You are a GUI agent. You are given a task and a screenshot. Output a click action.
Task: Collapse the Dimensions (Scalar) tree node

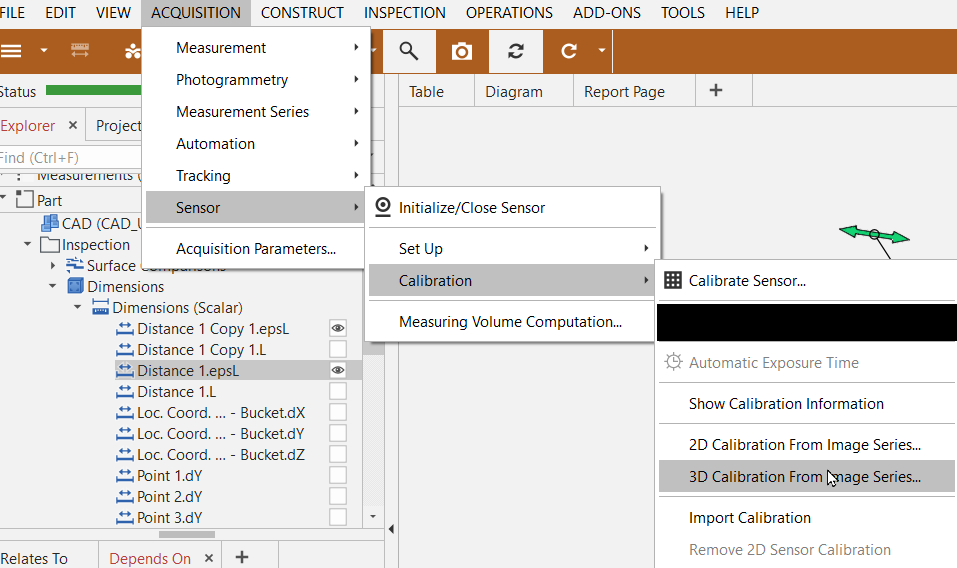click(x=78, y=307)
